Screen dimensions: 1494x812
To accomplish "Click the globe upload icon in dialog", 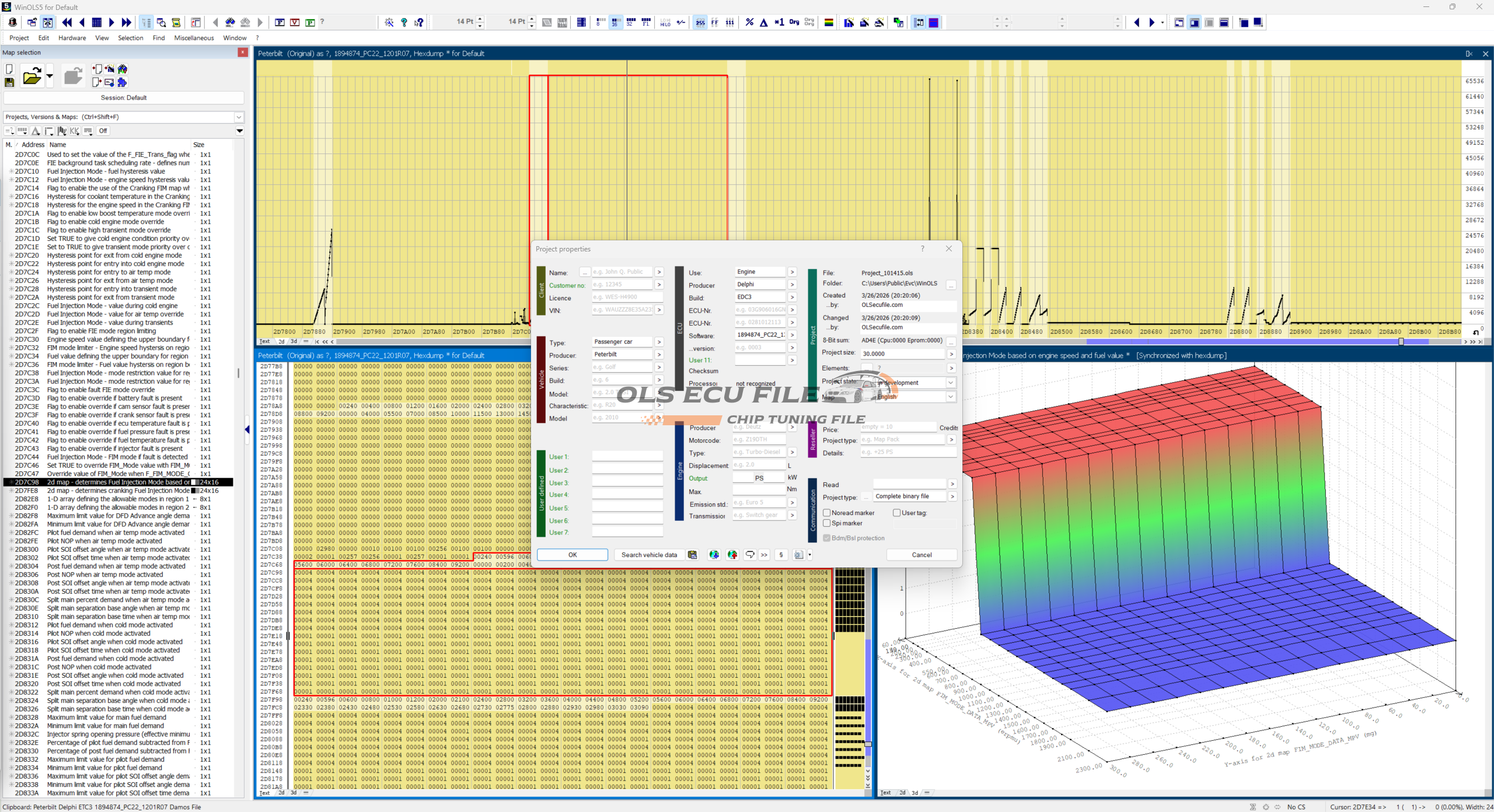I will pos(732,555).
